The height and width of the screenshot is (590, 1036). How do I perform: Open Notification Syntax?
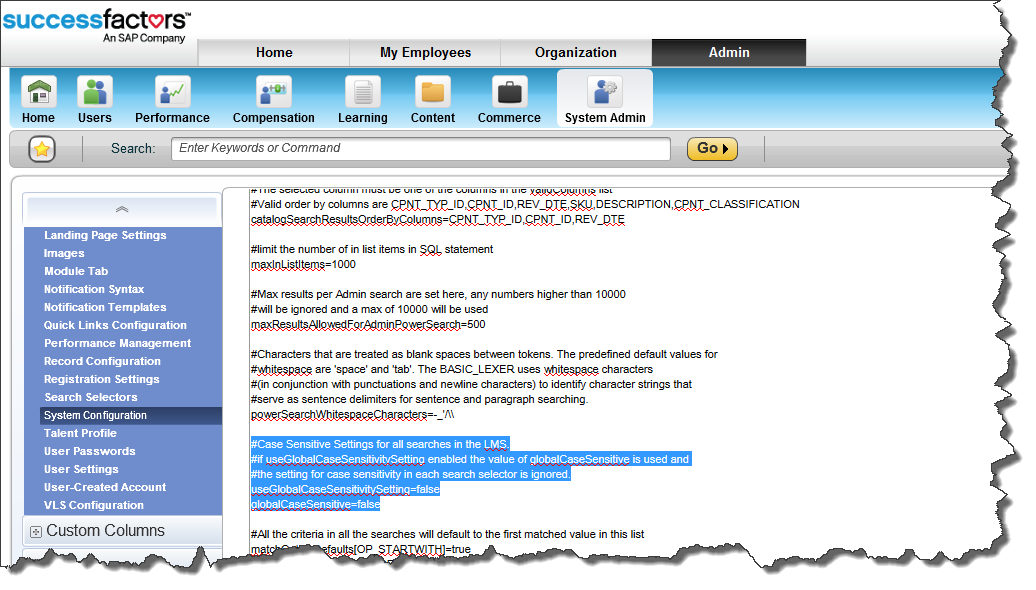tap(94, 289)
